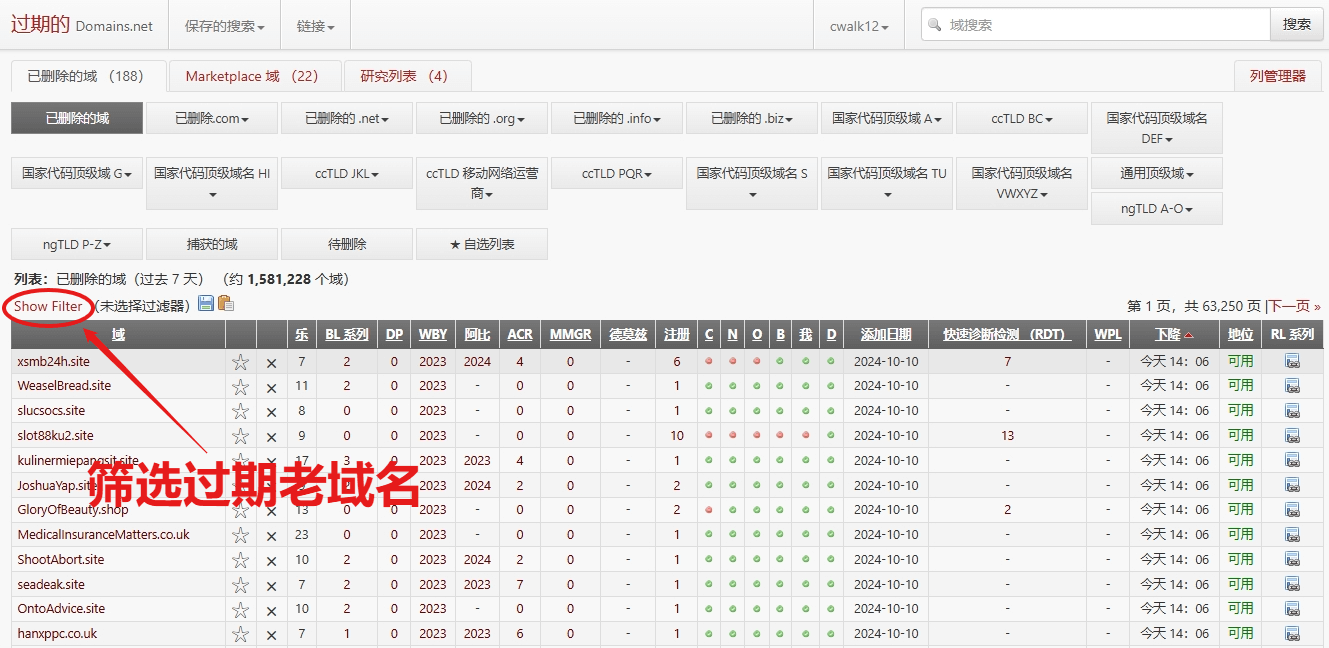Click the magnifier icon in domain search box

[935, 24]
